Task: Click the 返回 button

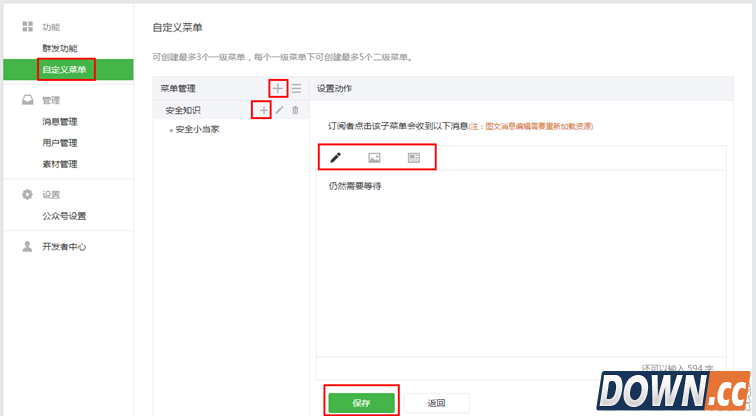Action: (x=436, y=403)
